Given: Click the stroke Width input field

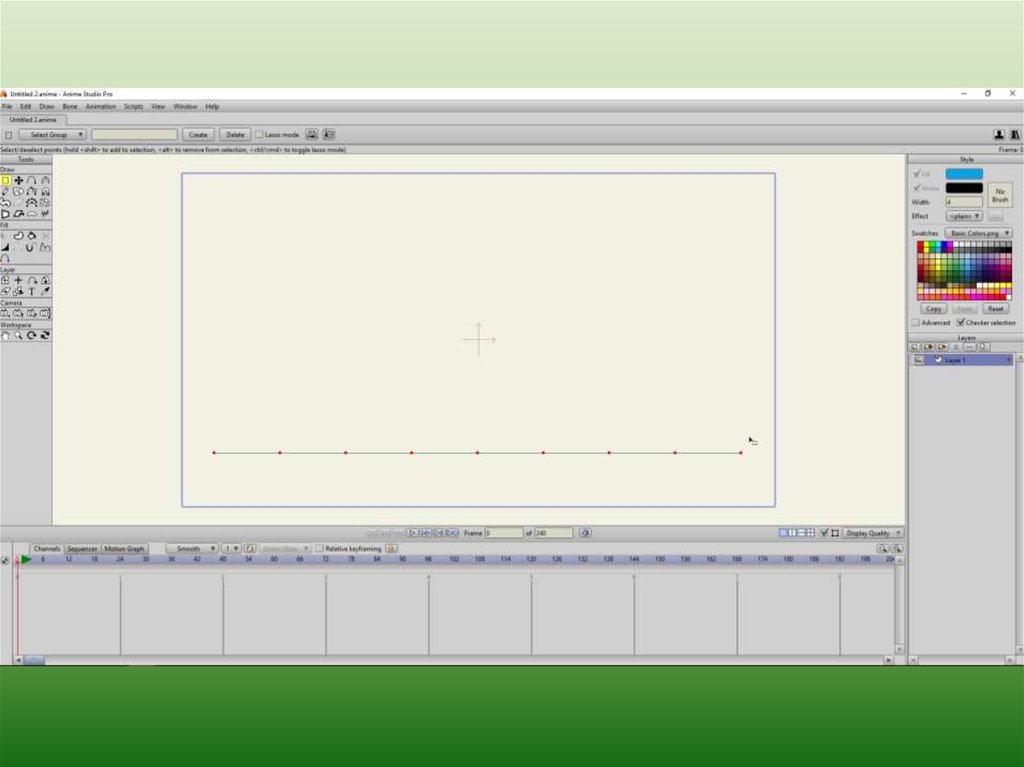Looking at the screenshot, I should coord(964,202).
